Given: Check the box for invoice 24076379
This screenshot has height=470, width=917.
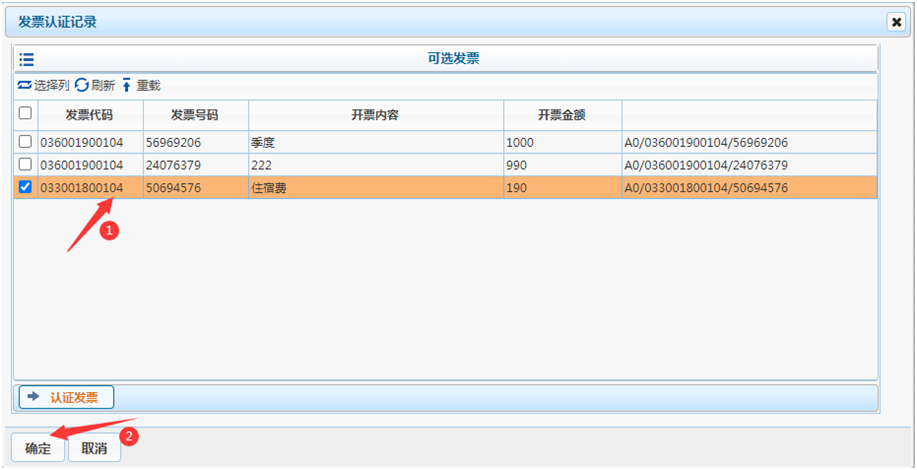Looking at the screenshot, I should 25,164.
